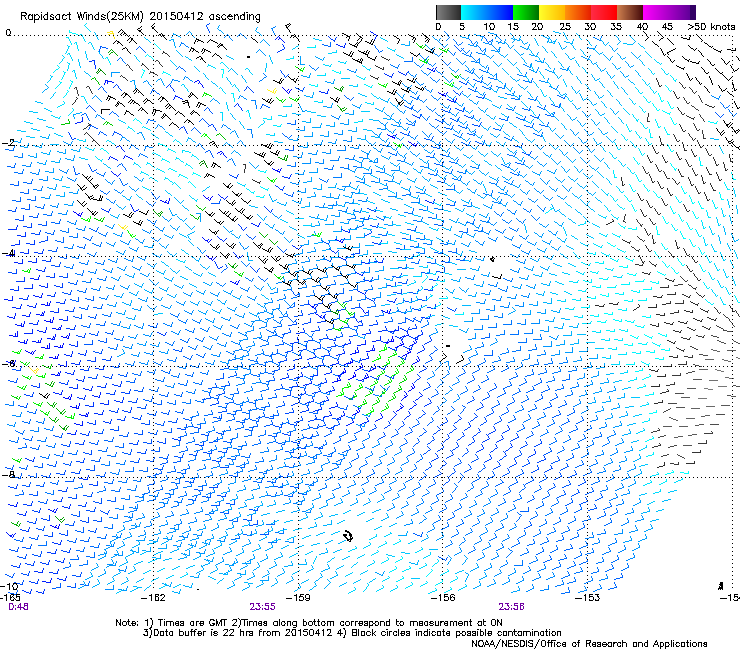Click the '>50 knots' legend label
This screenshot has height=650, width=740.
pyautogui.click(x=711, y=26)
